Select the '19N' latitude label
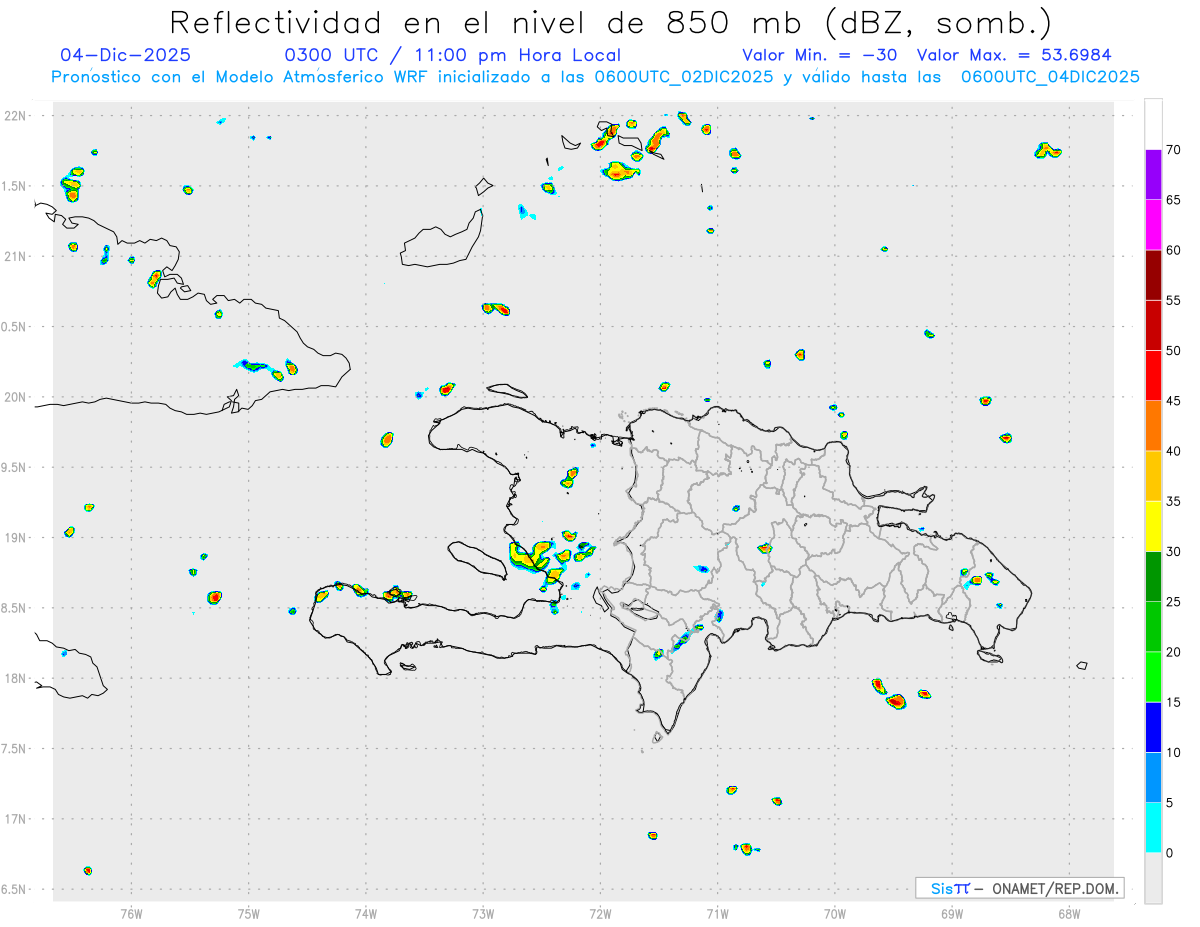Screen dimensions: 1200x927 [x=15, y=537]
